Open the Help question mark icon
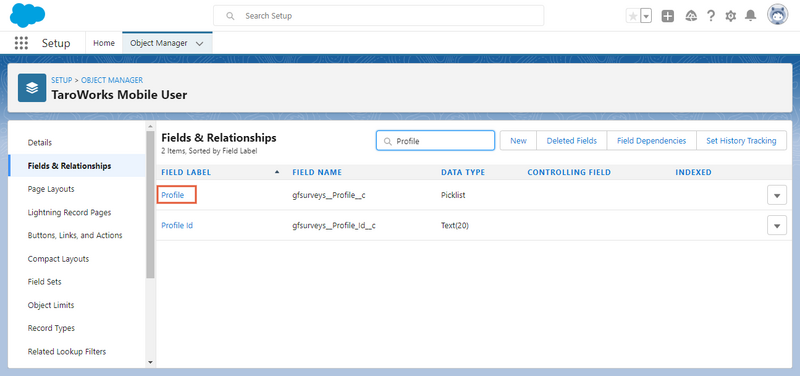The height and width of the screenshot is (376, 800). pos(711,16)
